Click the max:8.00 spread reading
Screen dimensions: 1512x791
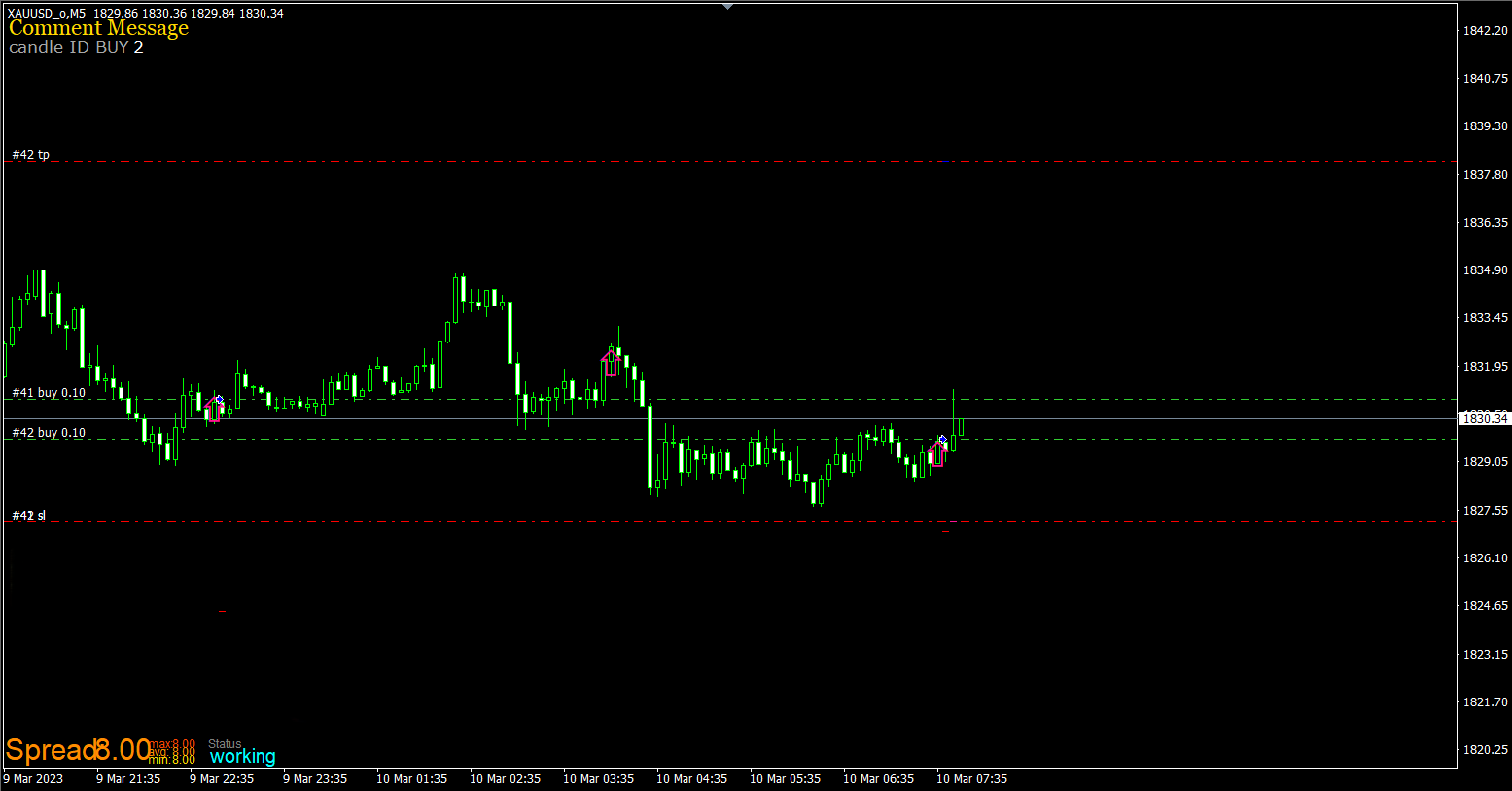coord(172,744)
